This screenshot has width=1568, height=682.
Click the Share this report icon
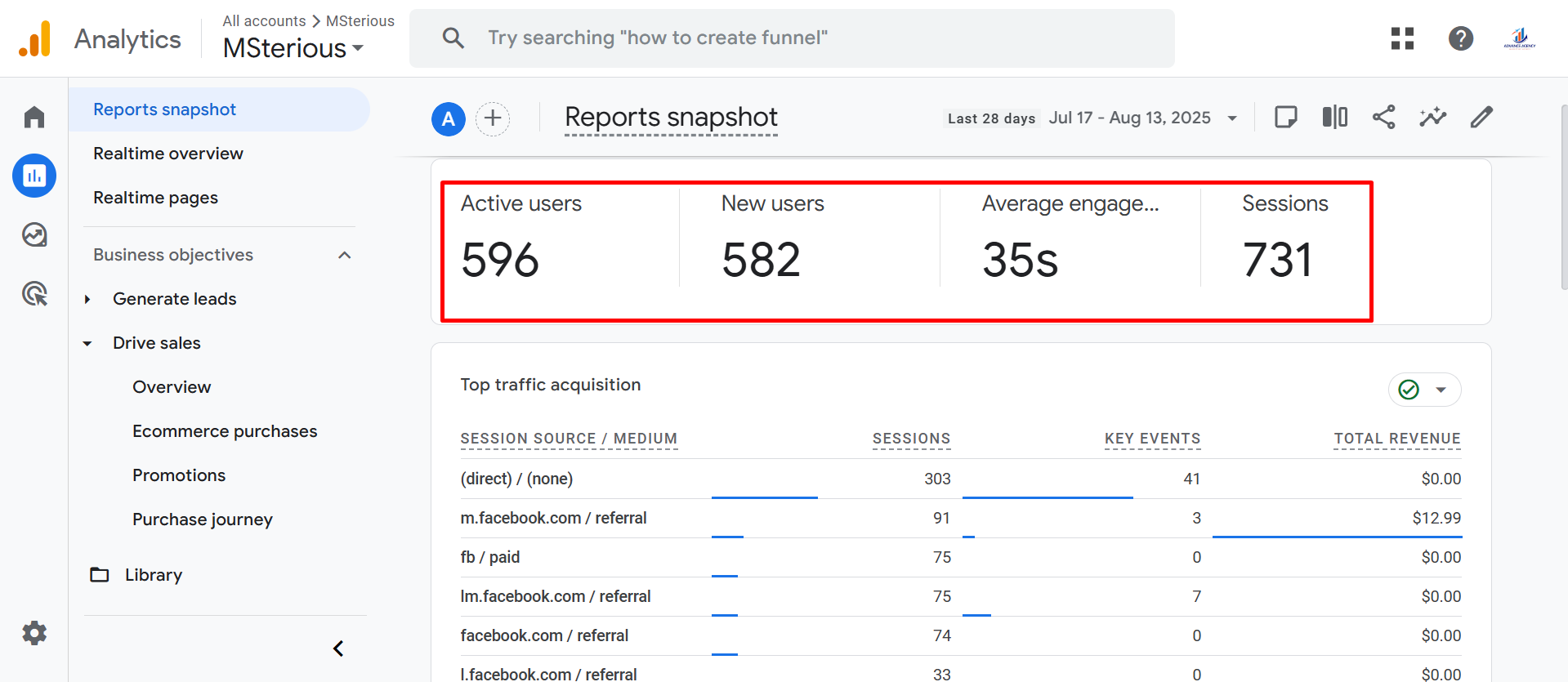1383,118
